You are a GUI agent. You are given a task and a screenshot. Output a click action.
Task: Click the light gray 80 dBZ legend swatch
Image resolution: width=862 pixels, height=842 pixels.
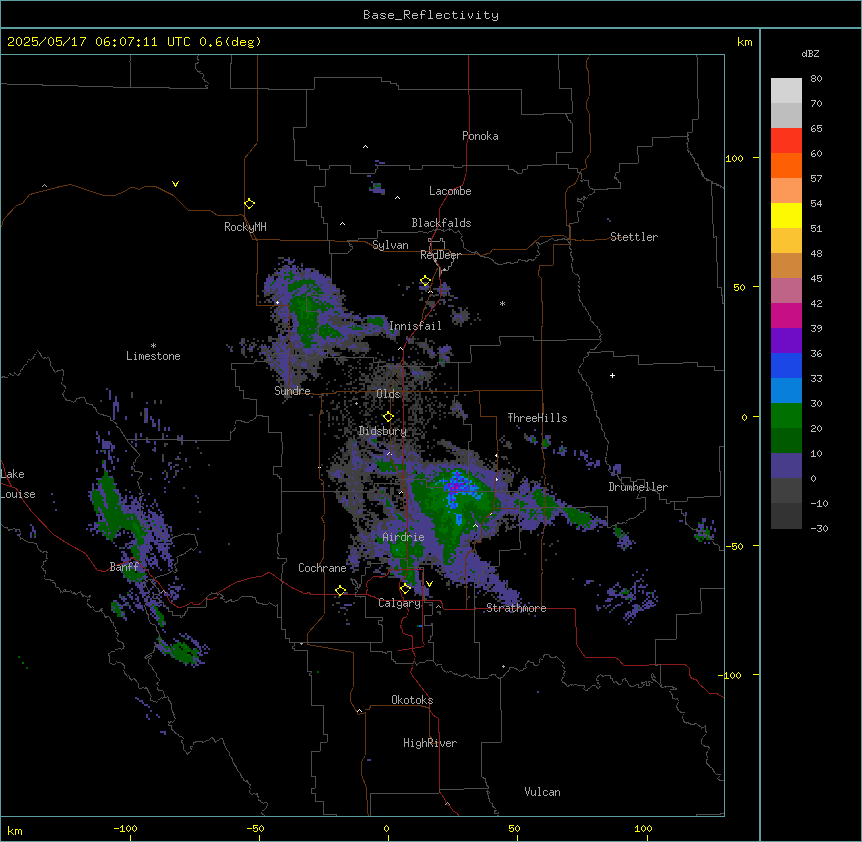point(786,91)
